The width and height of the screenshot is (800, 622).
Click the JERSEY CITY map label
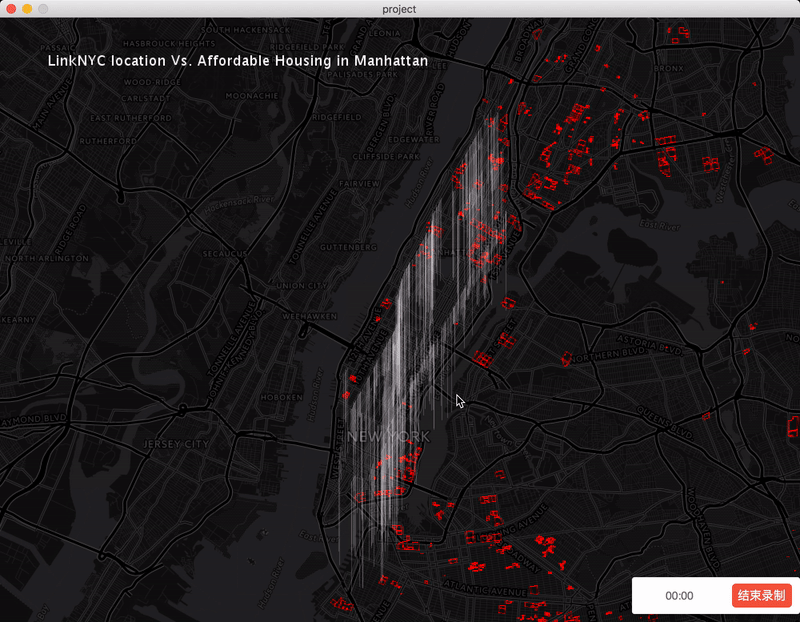175,443
